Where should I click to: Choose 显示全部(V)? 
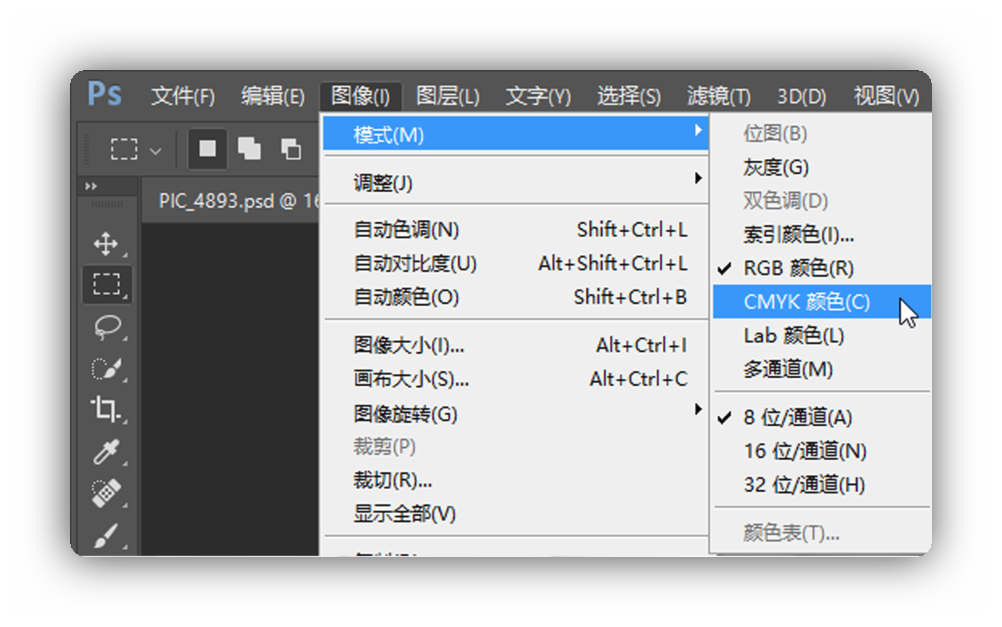[516, 513]
